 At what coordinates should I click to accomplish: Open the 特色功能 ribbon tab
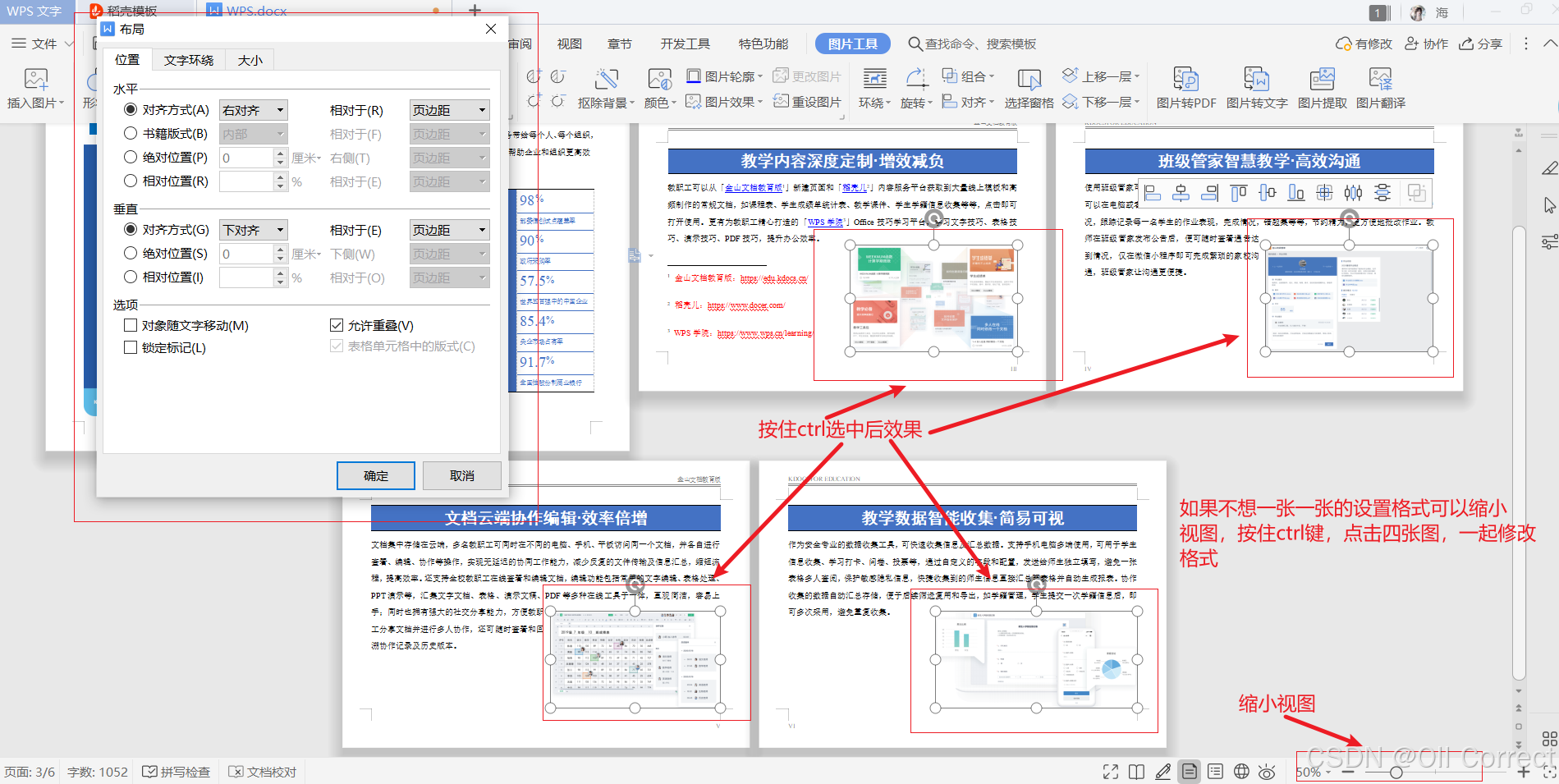[763, 44]
